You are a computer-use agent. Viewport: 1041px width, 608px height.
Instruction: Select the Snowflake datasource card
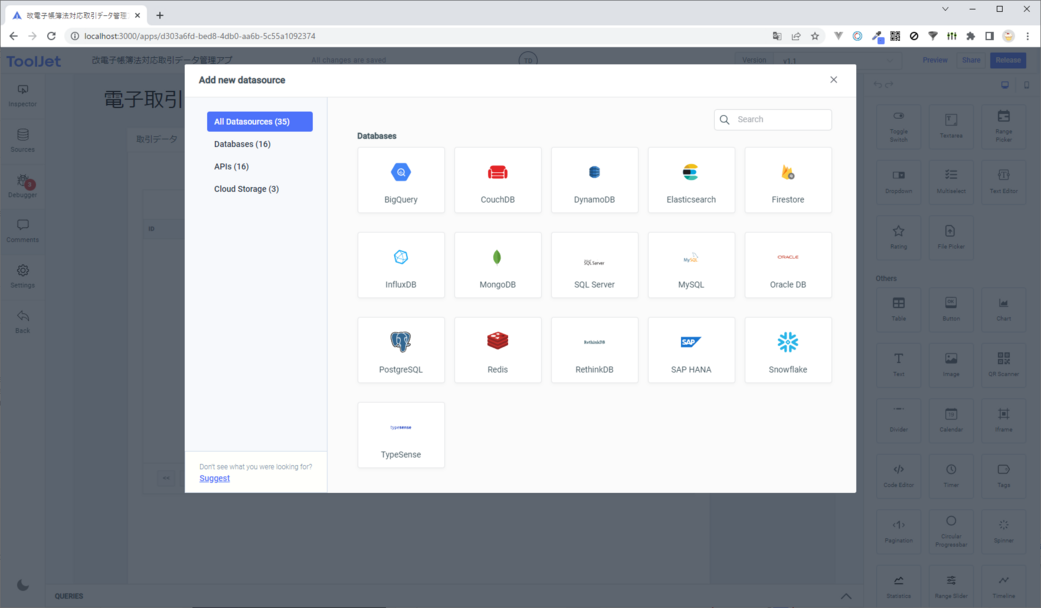[x=788, y=350]
